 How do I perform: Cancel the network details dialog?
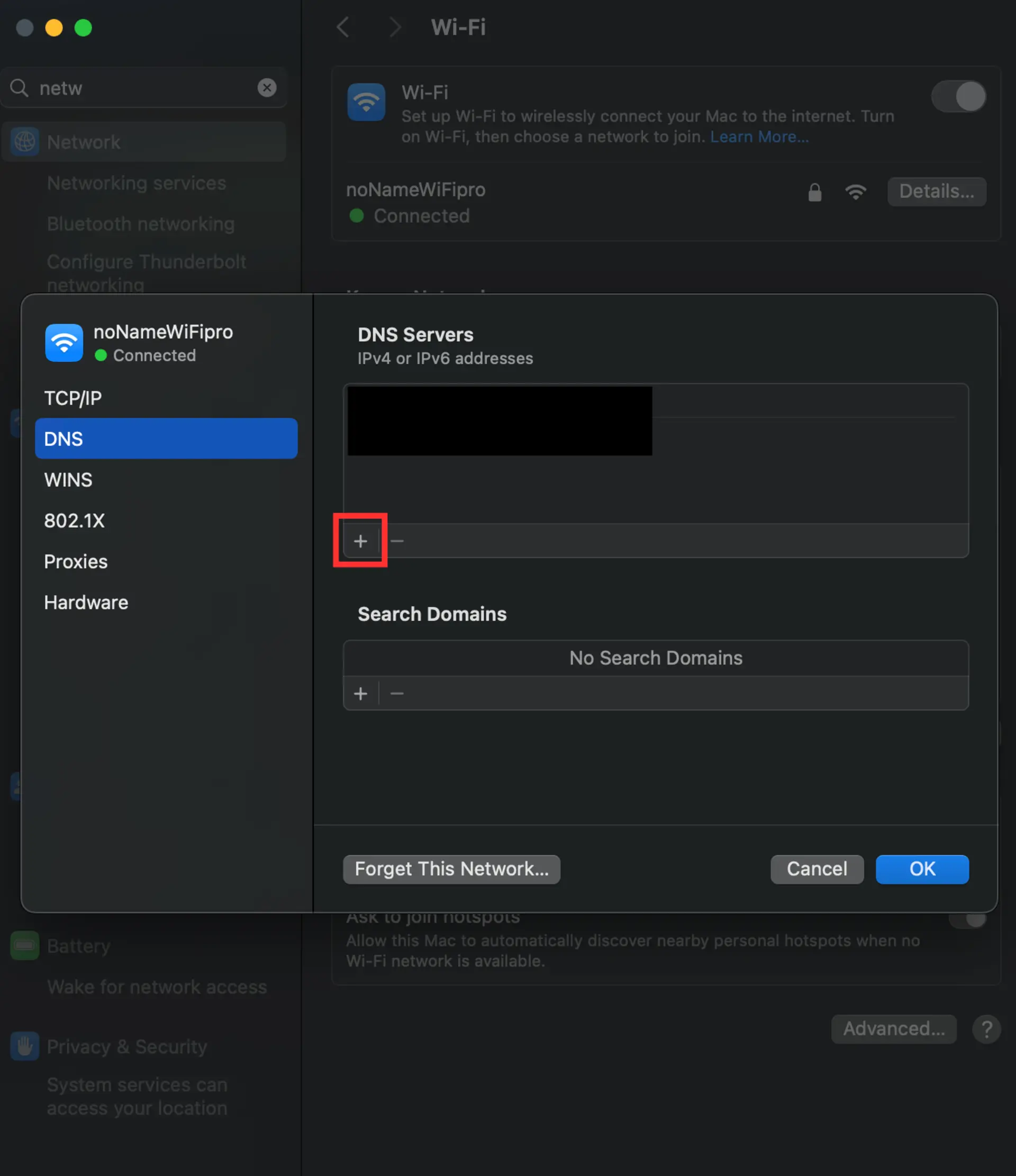coord(817,869)
